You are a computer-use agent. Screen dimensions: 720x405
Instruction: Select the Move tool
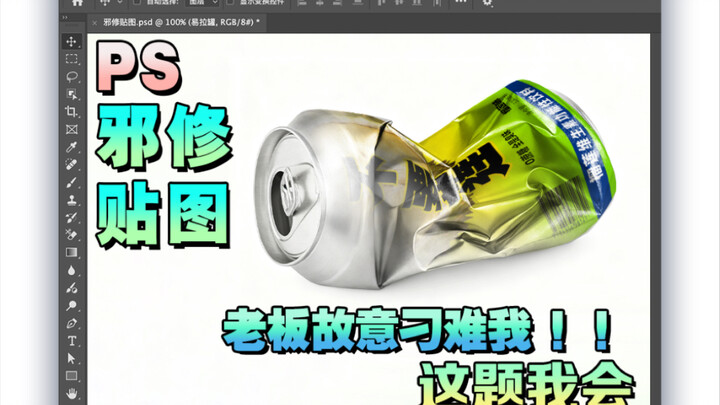(71, 41)
